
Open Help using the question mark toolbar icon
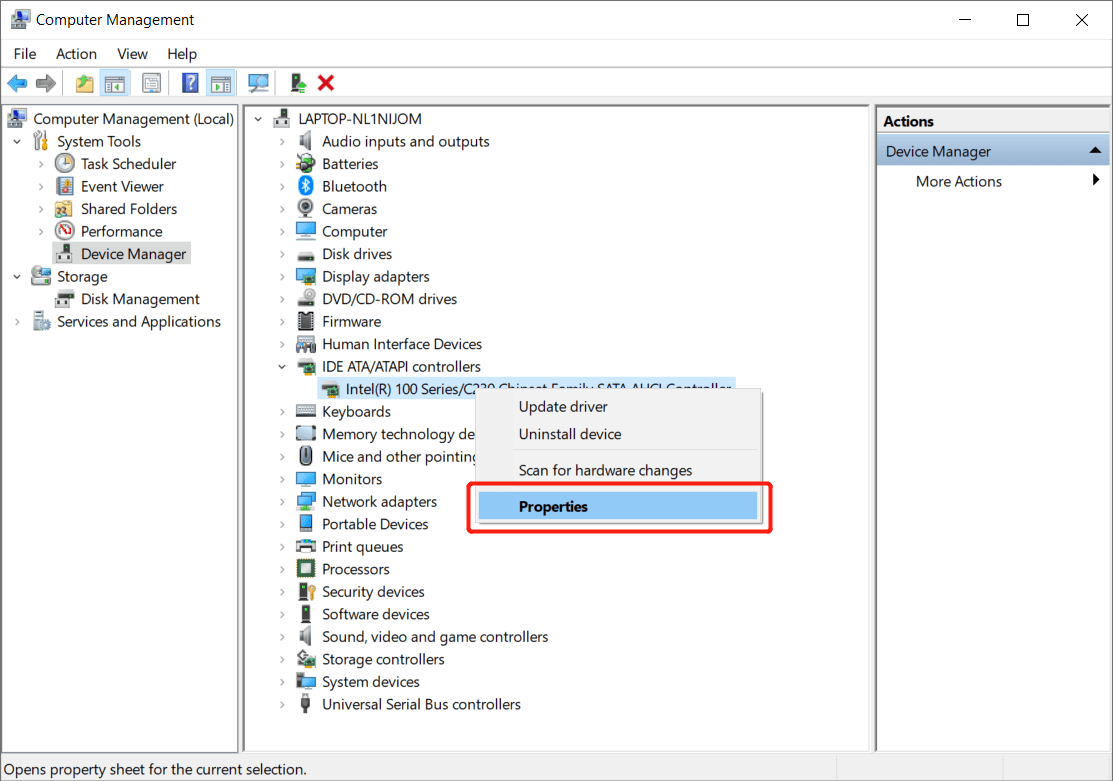pyautogui.click(x=189, y=82)
